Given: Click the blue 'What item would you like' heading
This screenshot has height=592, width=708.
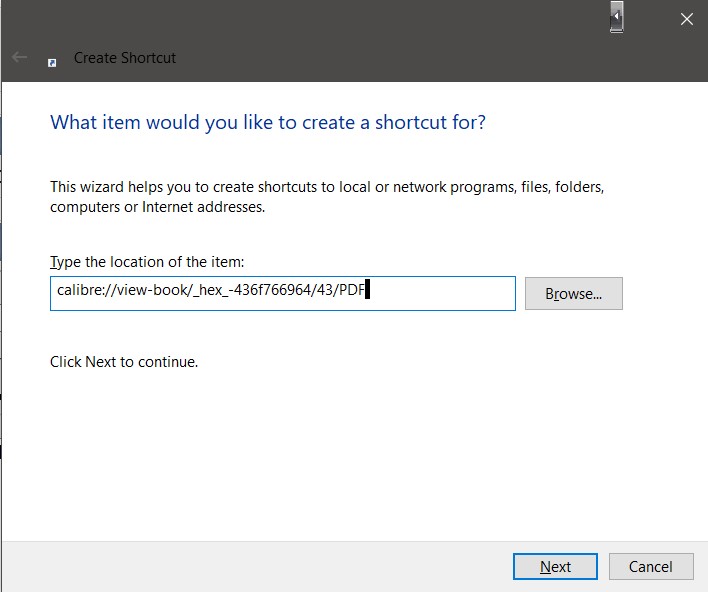Looking at the screenshot, I should coord(268,122).
